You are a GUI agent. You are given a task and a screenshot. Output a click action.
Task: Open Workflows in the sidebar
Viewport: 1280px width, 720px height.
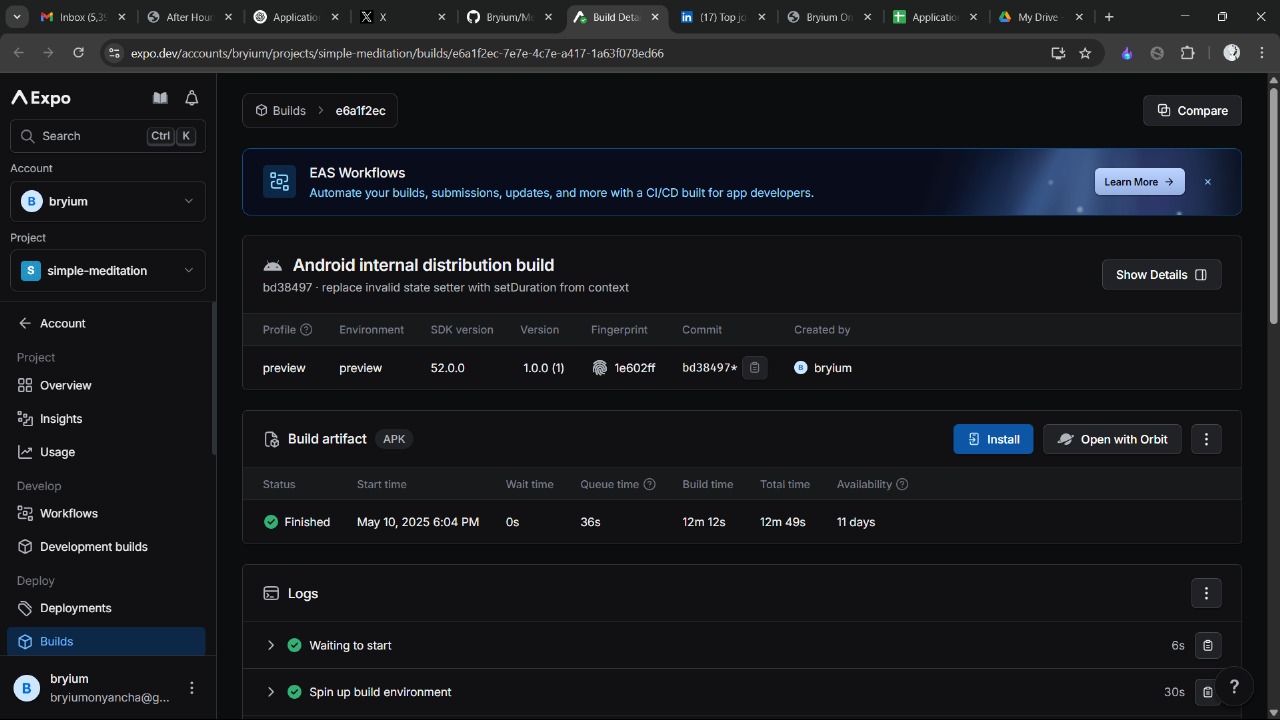point(69,514)
